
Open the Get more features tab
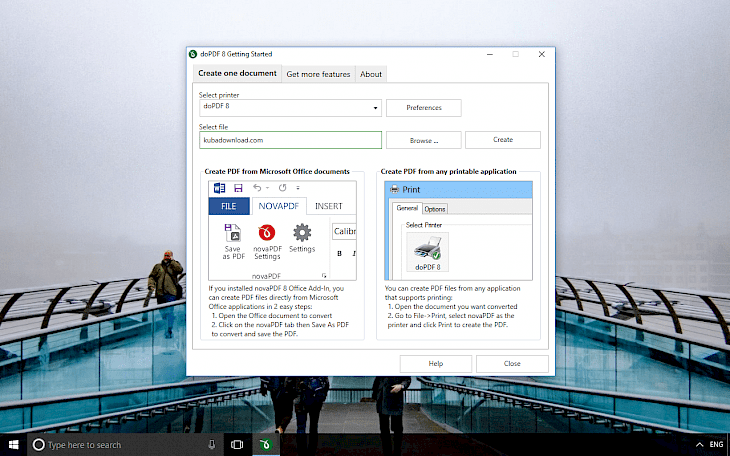pos(318,74)
